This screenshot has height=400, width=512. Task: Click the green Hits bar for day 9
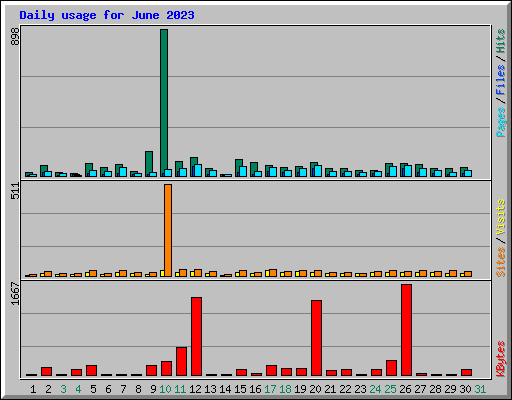coord(149,164)
